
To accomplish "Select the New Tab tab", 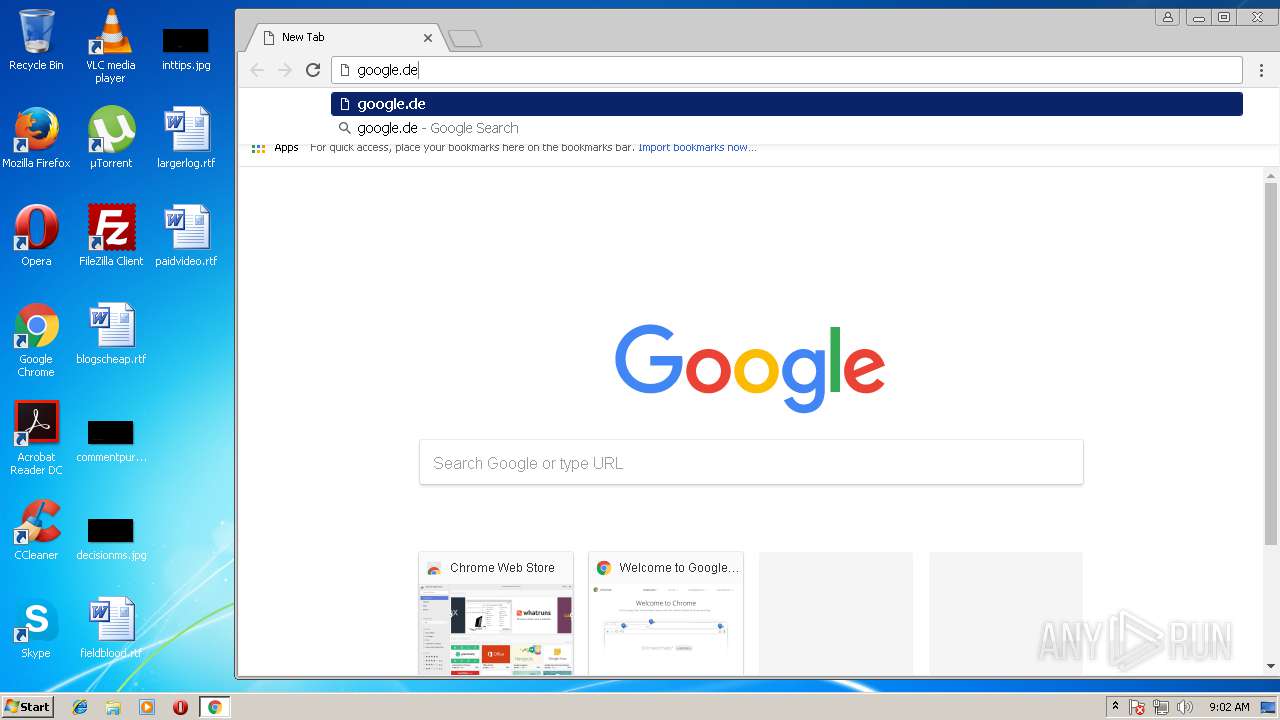I will point(345,37).
